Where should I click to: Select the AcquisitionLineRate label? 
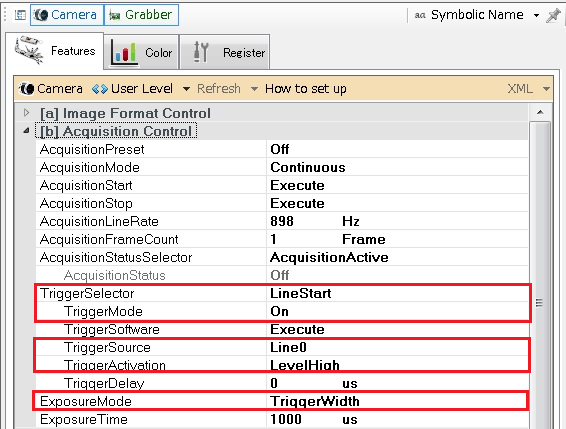tap(99, 221)
